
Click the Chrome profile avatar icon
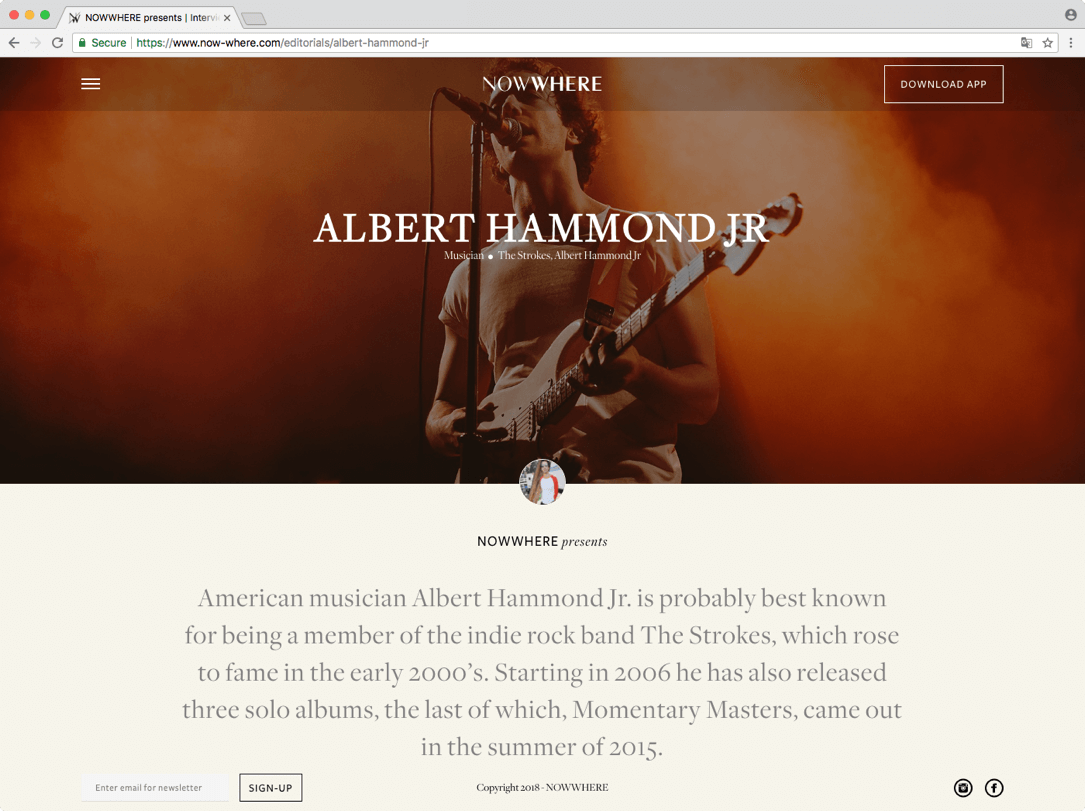[x=1070, y=15]
